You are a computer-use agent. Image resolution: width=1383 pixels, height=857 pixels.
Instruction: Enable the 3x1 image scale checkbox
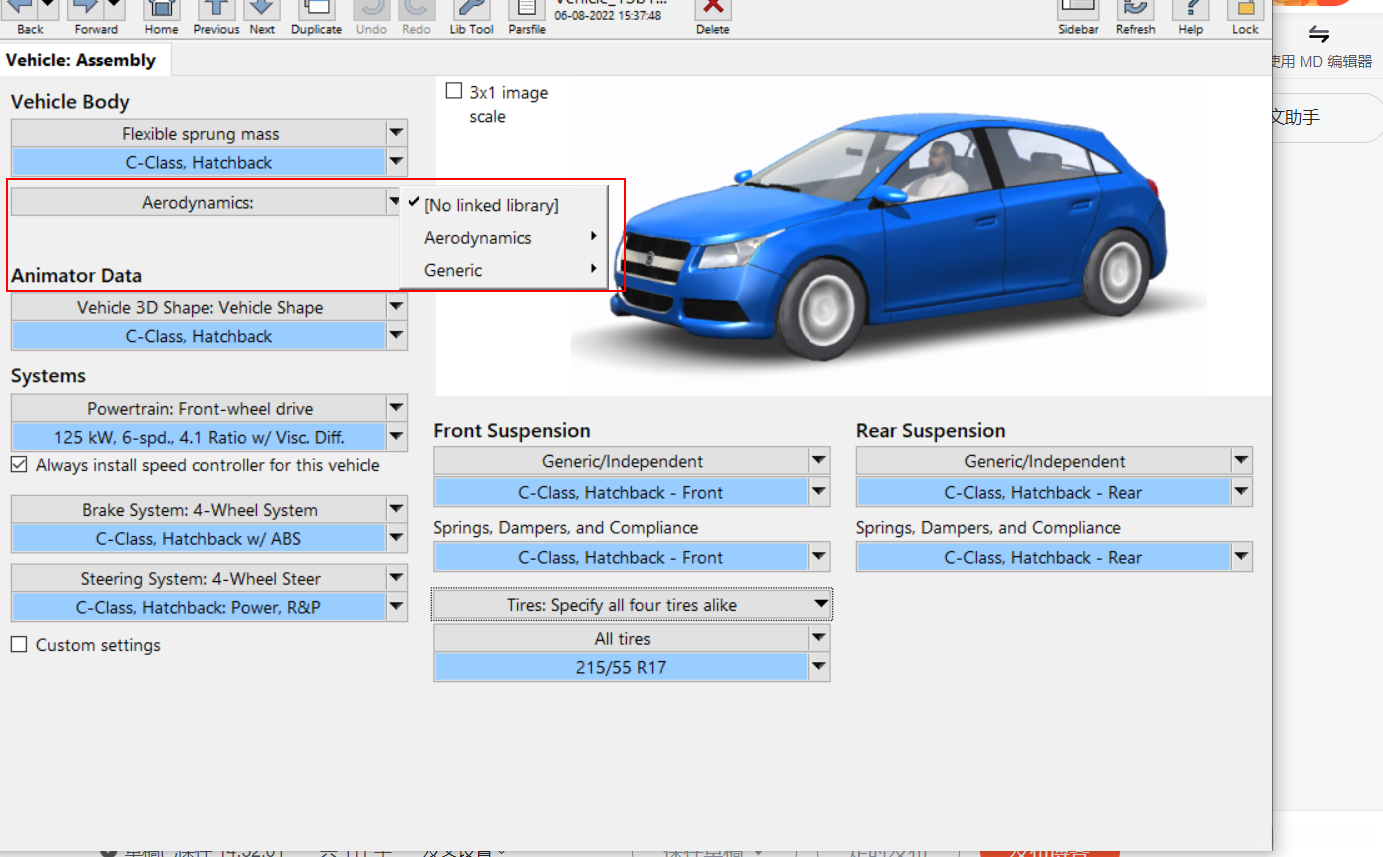pos(454,92)
